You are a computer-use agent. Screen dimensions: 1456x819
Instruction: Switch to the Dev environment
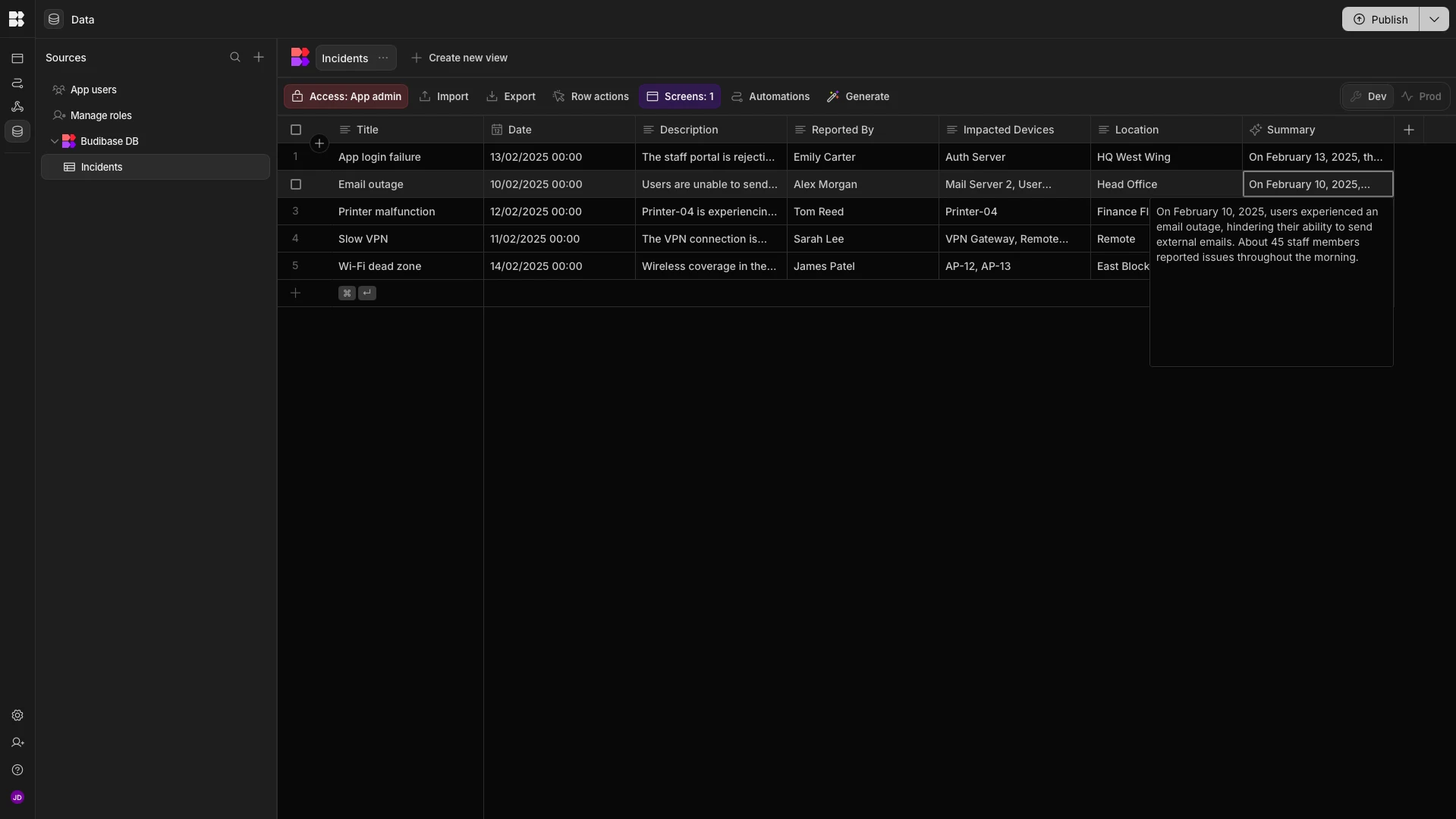coord(1368,96)
